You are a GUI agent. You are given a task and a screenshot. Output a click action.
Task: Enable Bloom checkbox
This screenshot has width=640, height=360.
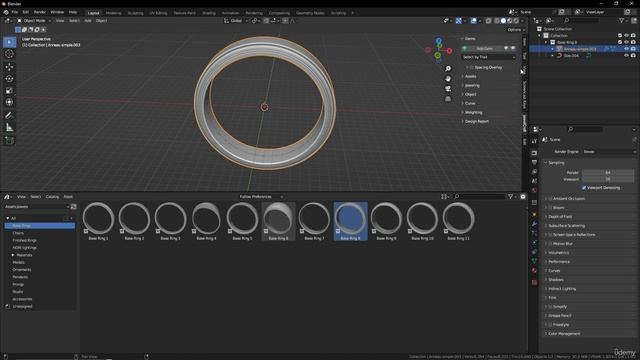tap(550, 208)
